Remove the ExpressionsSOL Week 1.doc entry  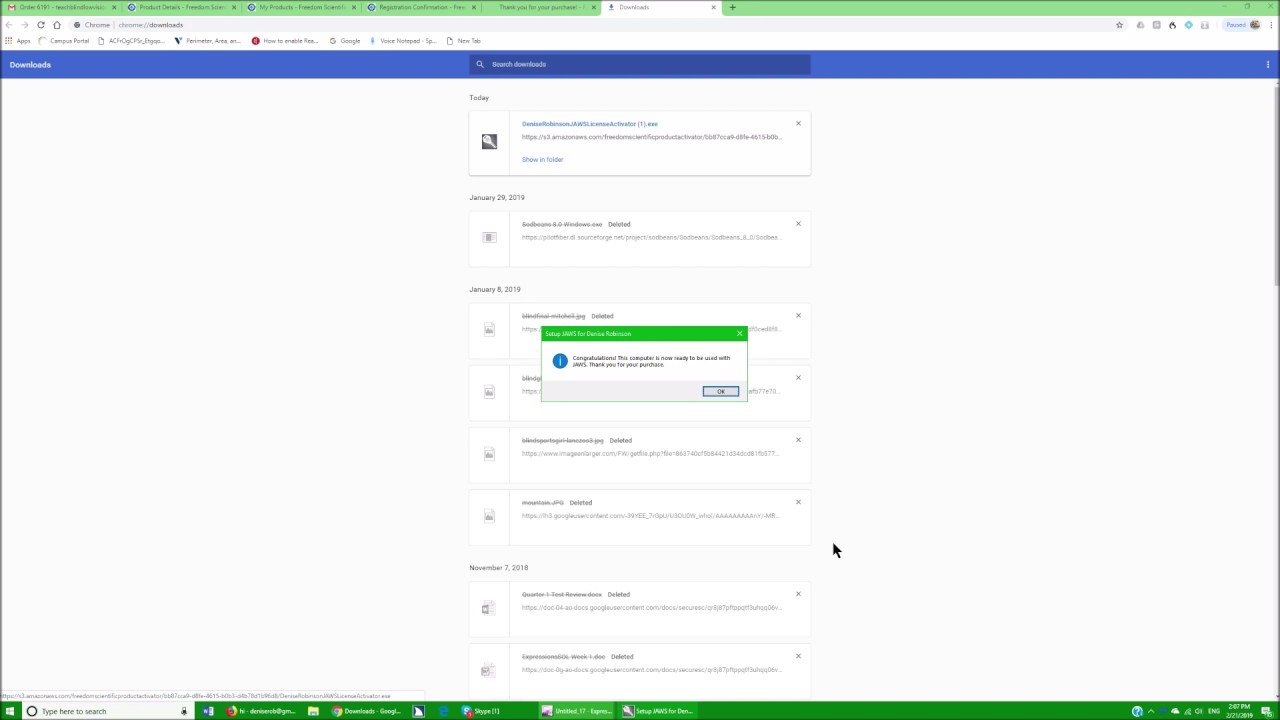[x=798, y=656]
